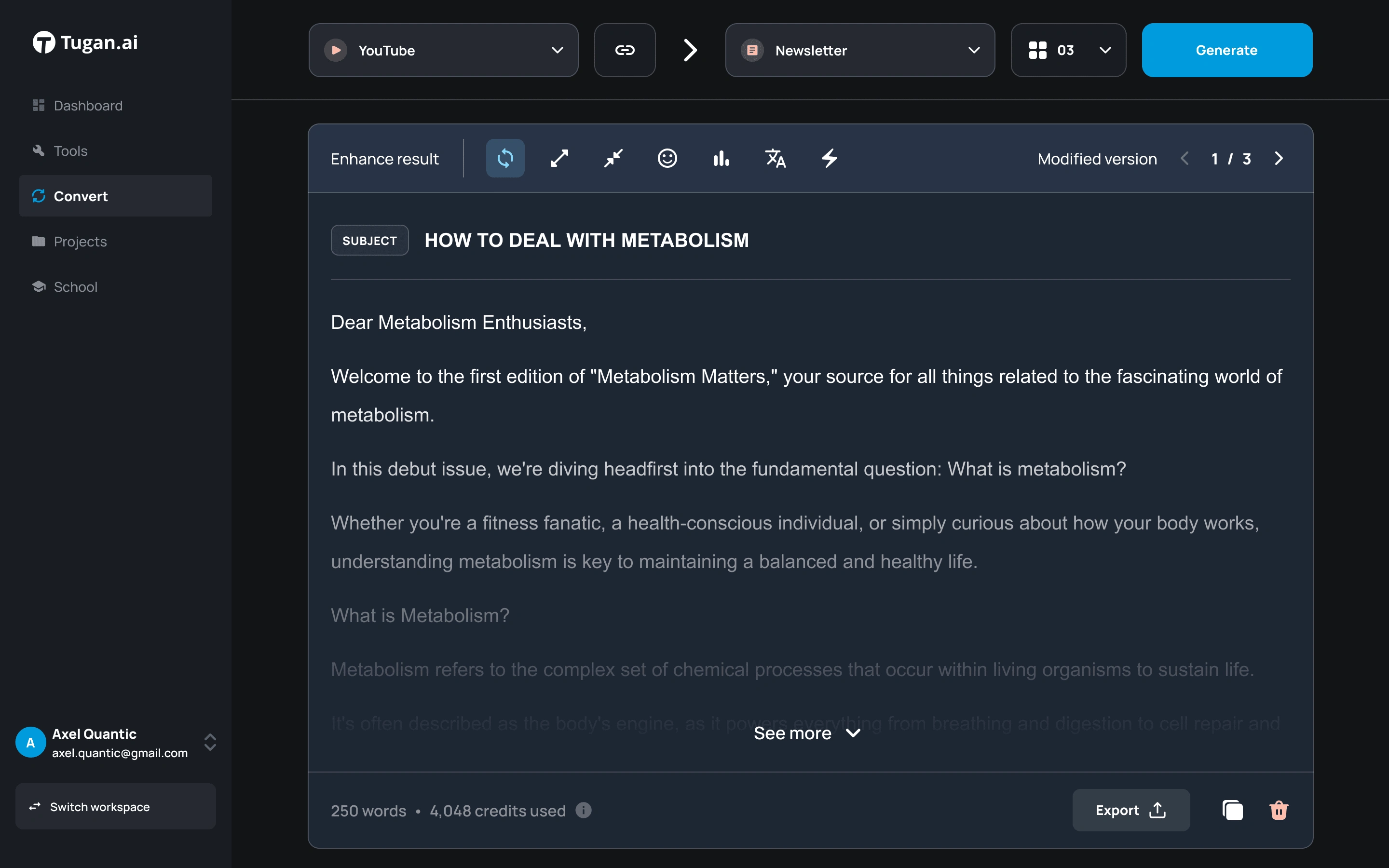
Task: Open the YouTube source dropdown
Action: click(x=443, y=51)
